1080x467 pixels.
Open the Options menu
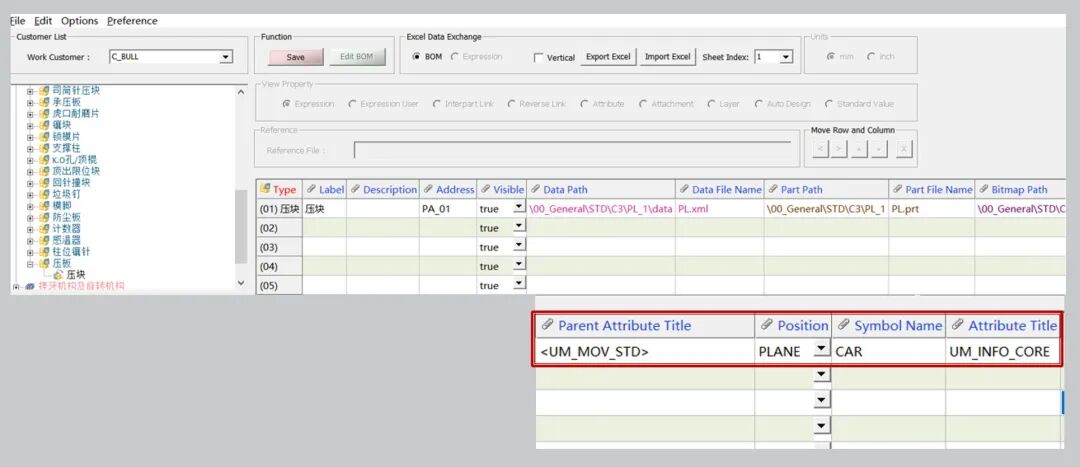79,21
